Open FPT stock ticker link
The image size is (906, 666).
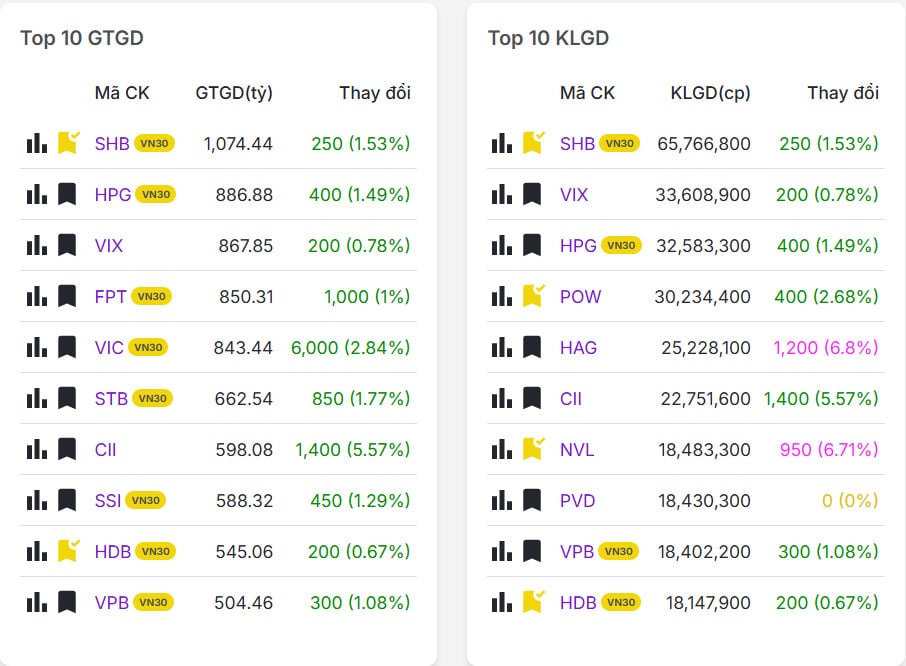click(111, 296)
